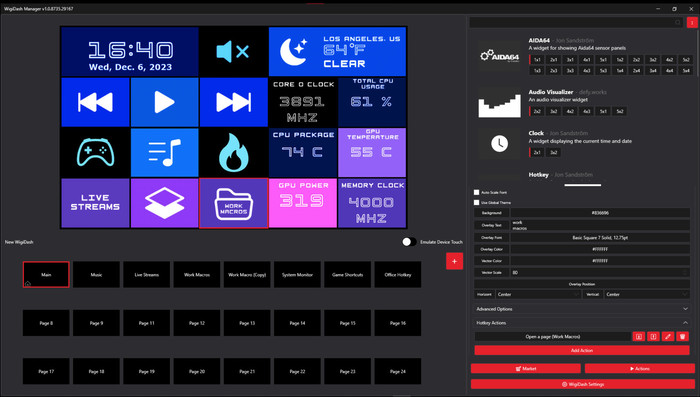This screenshot has width=700, height=397.
Task: Click the game controller widget icon
Action: 95,152
